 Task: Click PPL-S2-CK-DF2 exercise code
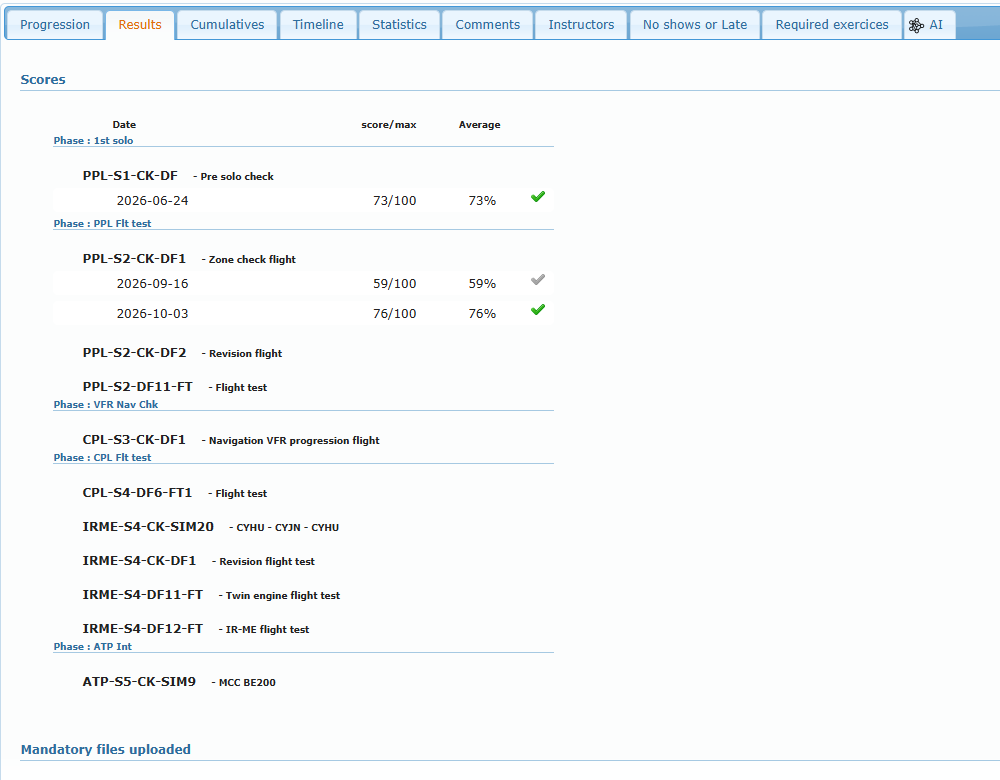pos(134,353)
